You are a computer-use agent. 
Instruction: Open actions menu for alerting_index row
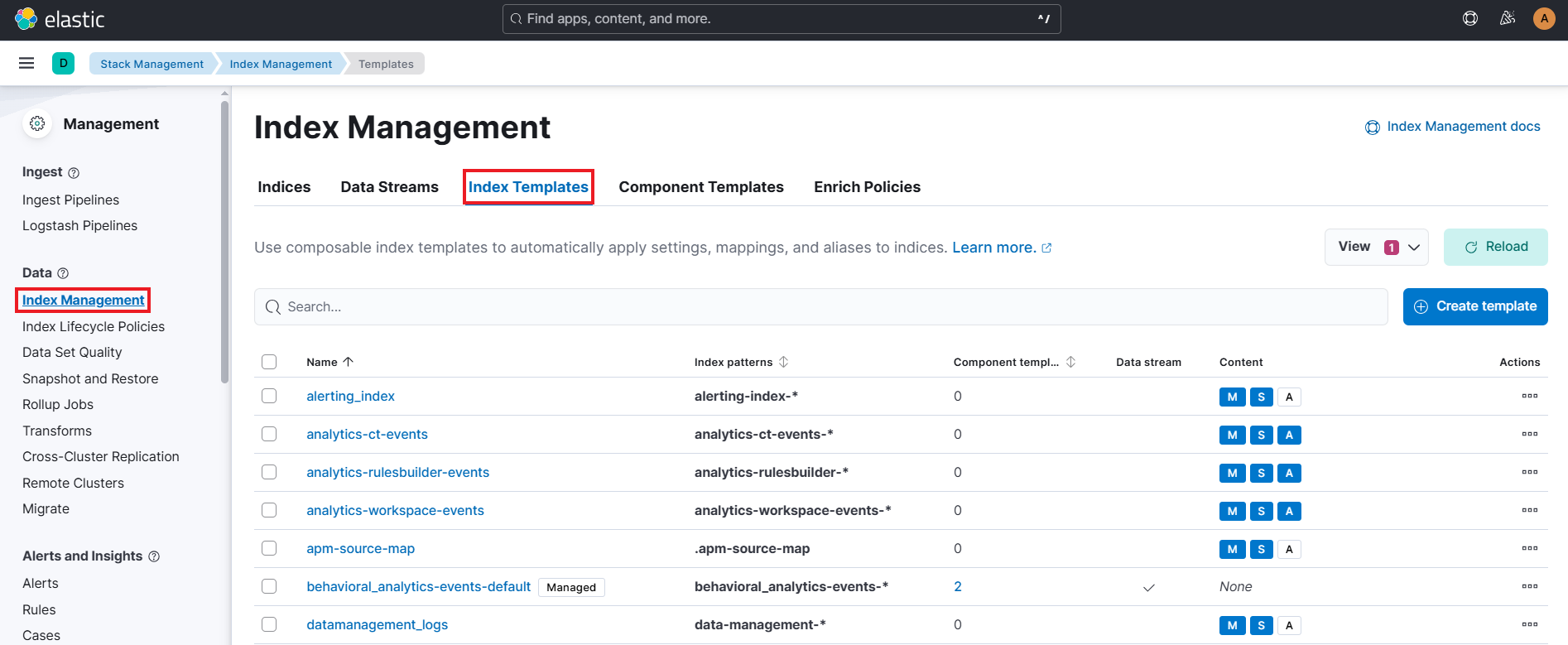coord(1530,396)
